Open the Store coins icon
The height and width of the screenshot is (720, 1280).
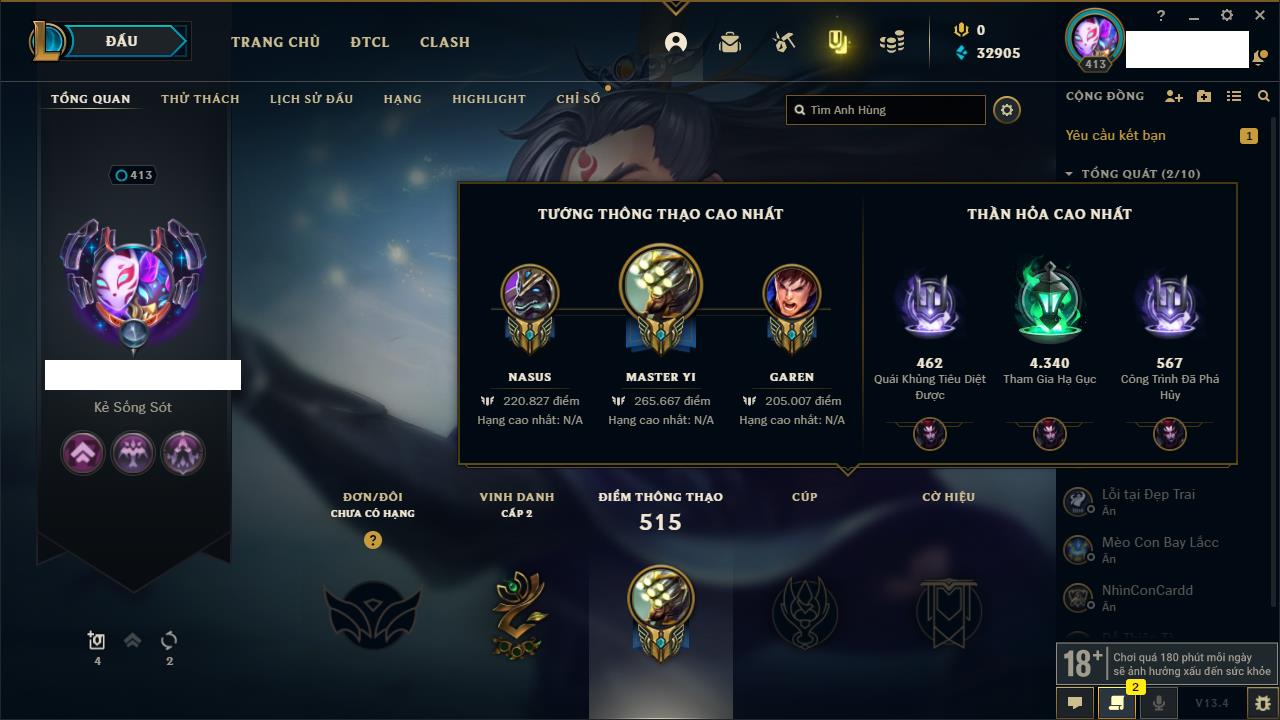pos(892,42)
